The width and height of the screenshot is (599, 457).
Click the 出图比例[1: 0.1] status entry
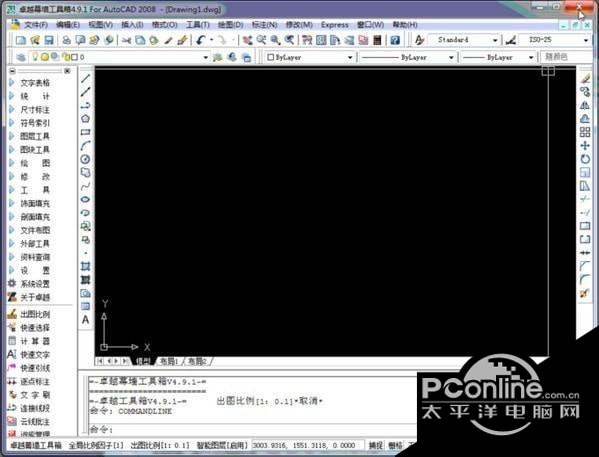[x=160, y=445]
